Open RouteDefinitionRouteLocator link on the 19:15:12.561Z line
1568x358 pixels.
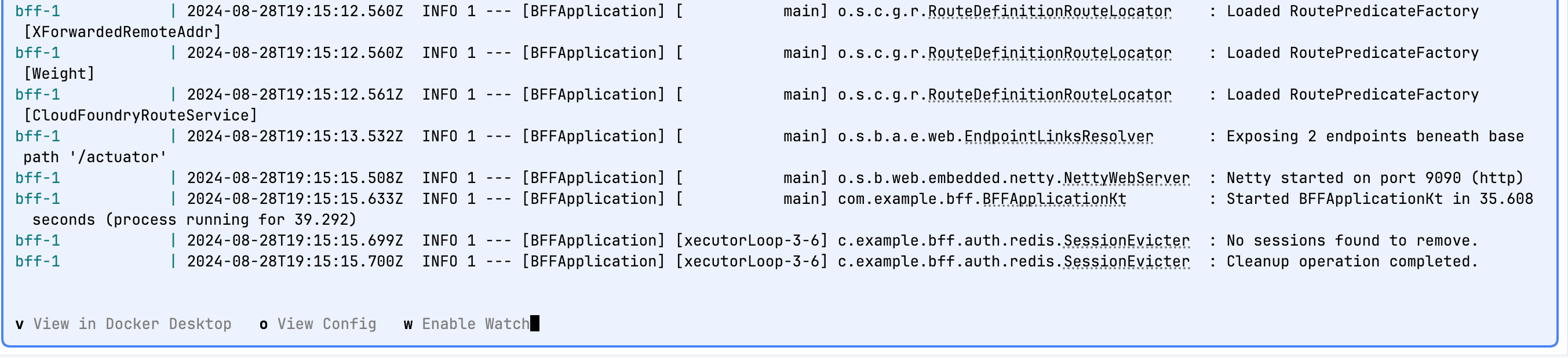tap(1049, 95)
